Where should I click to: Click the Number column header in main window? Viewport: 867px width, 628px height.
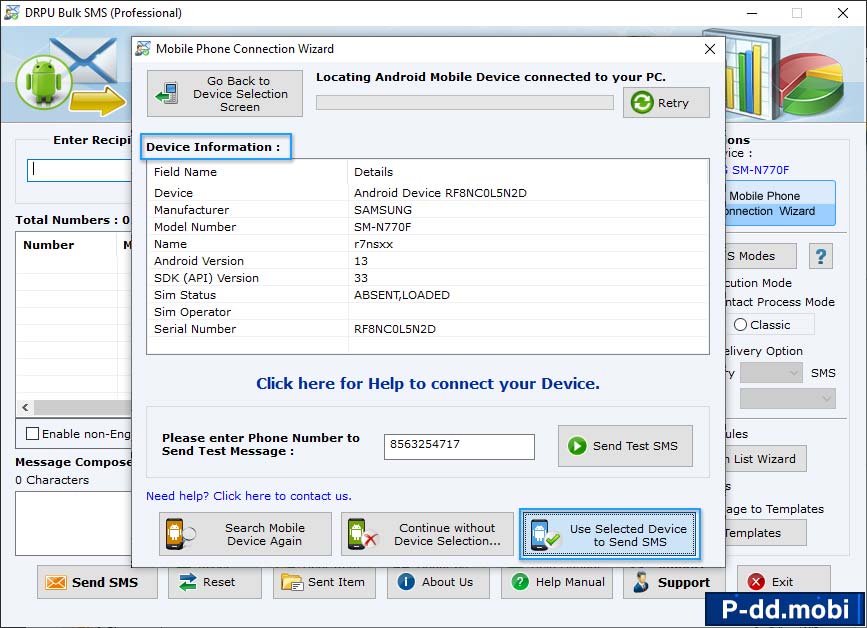[x=67, y=245]
